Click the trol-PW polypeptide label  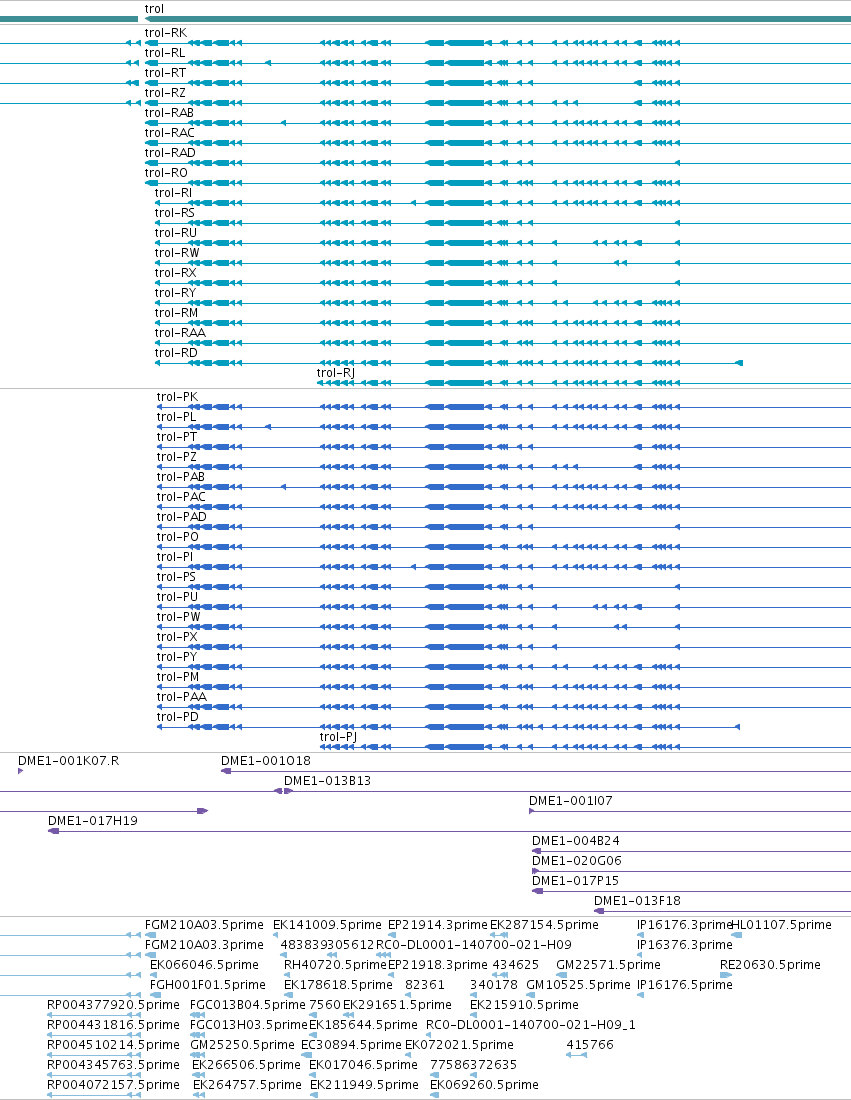pyautogui.click(x=178, y=617)
